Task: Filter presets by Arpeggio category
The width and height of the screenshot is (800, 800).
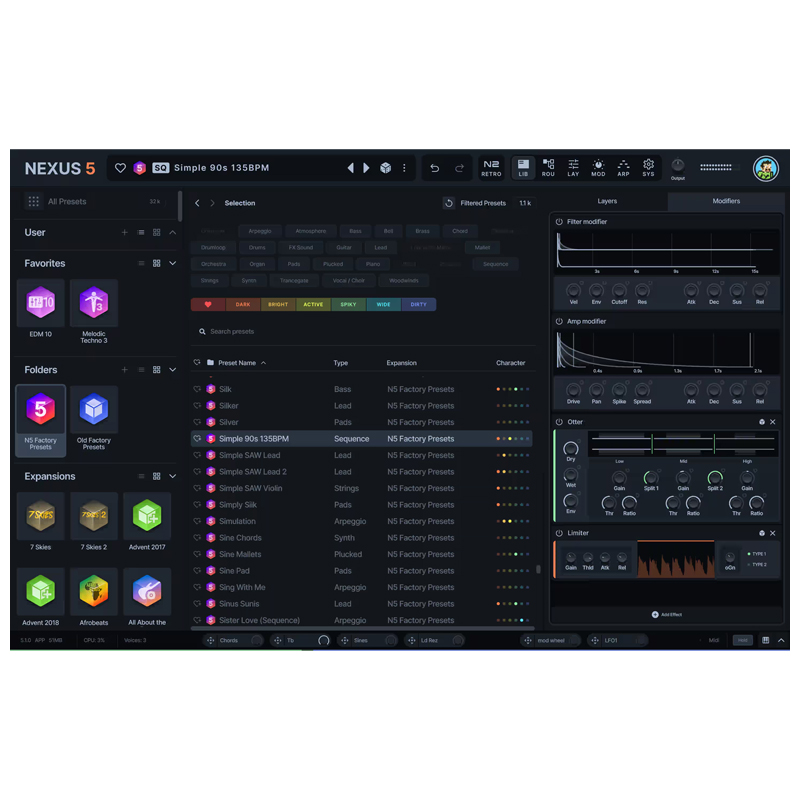Action: (260, 231)
